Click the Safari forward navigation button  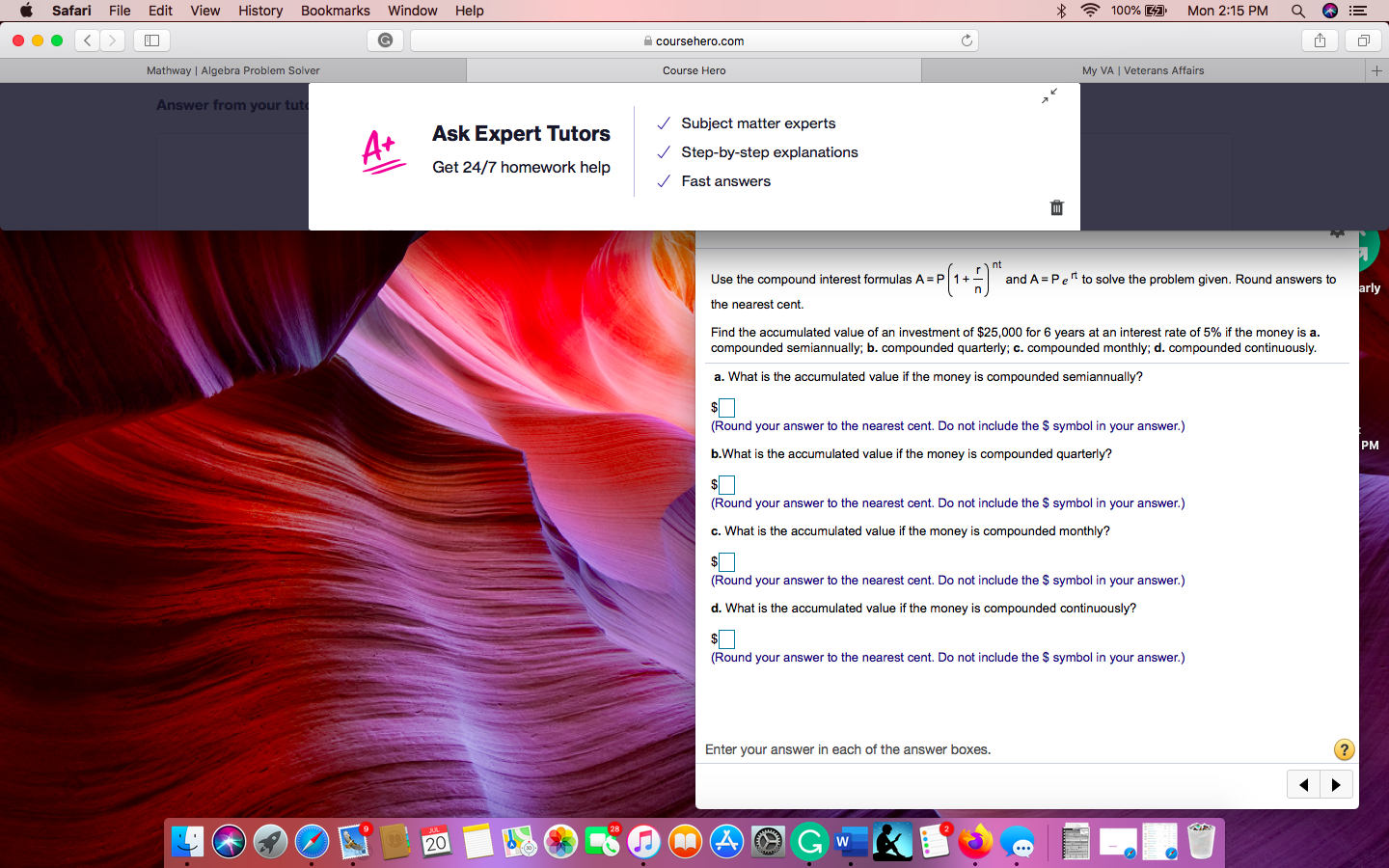point(113,41)
